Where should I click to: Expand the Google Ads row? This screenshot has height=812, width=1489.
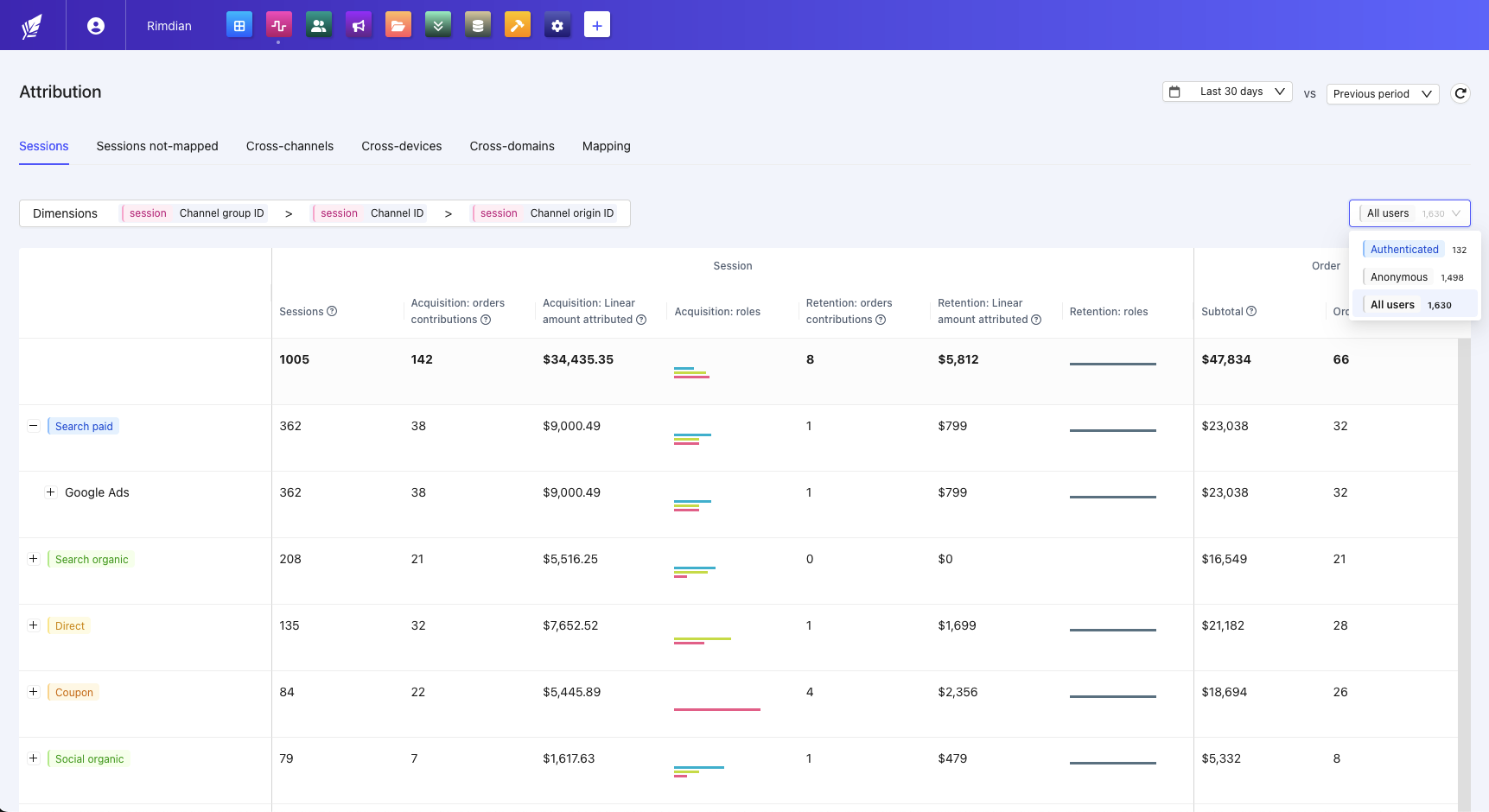(x=50, y=492)
